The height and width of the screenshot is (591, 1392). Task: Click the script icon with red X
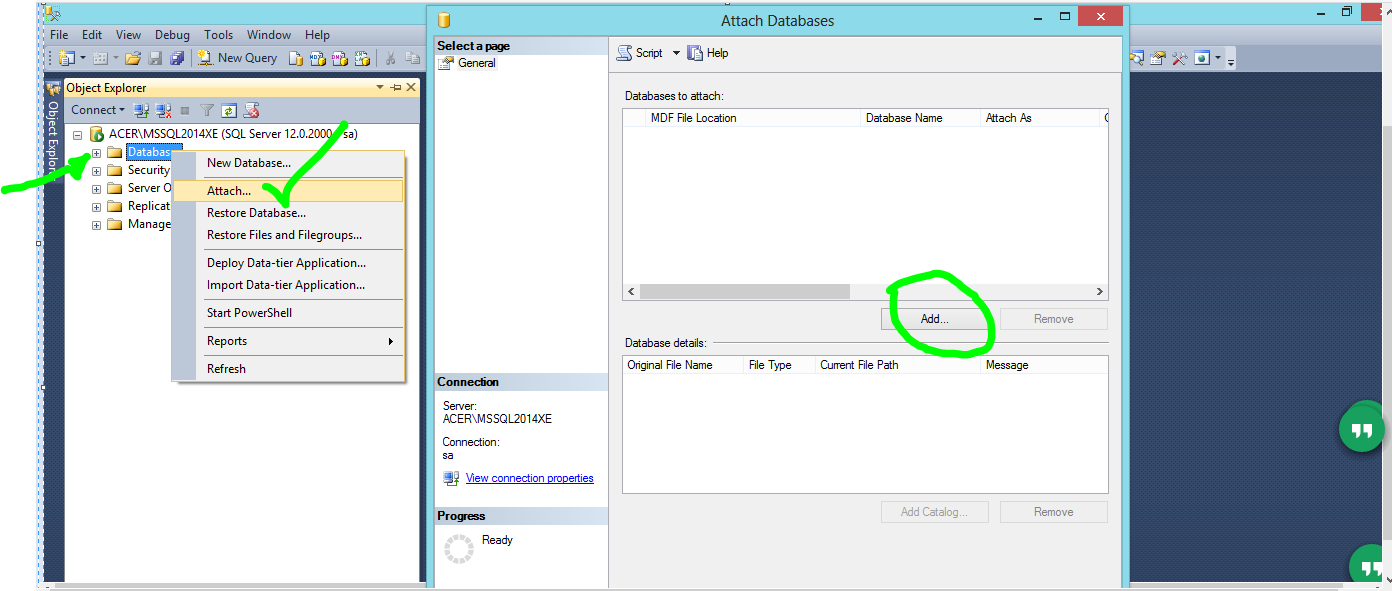click(x=252, y=110)
